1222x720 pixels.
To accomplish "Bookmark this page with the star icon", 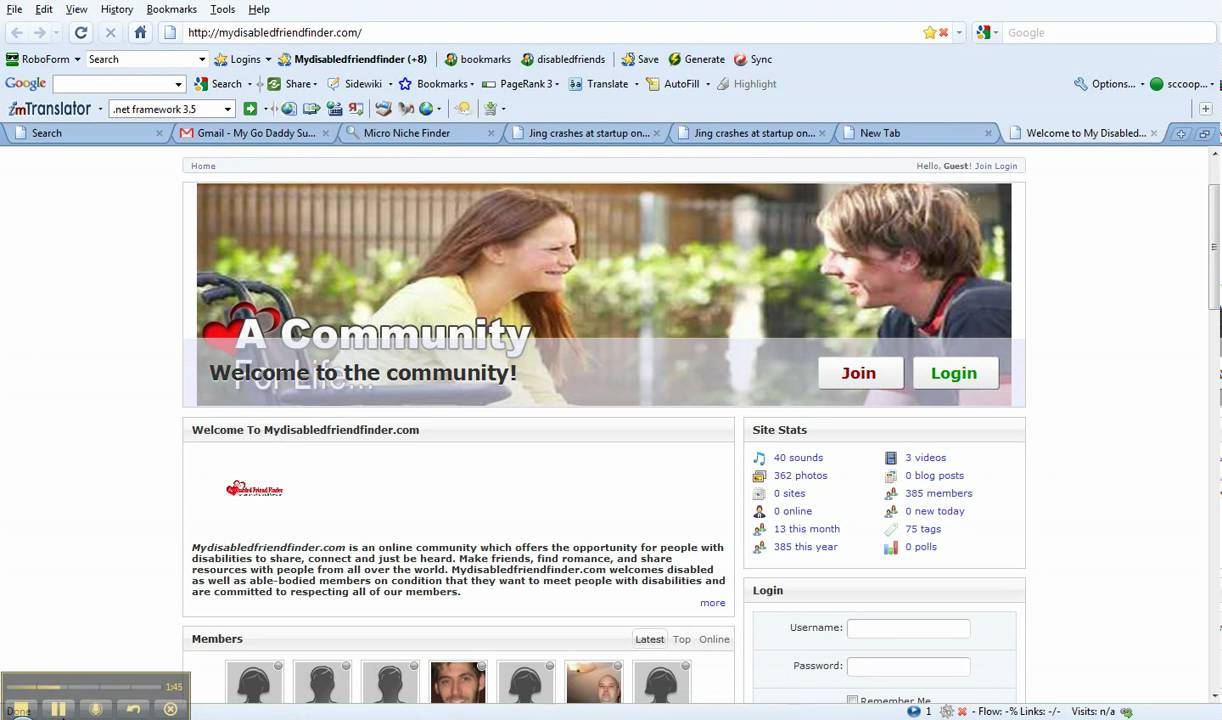I will pyautogui.click(x=930, y=32).
